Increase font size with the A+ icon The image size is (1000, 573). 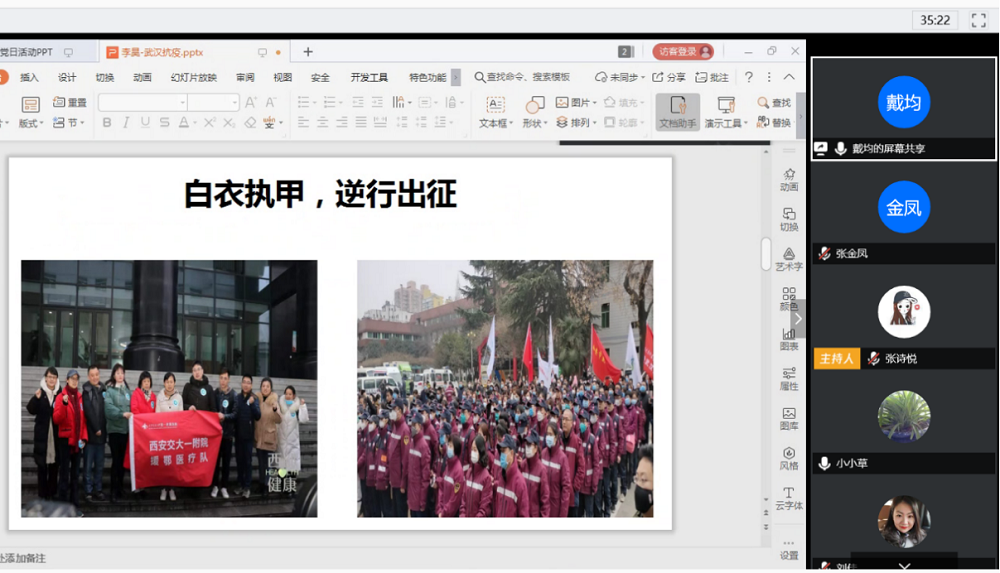pyautogui.click(x=251, y=102)
